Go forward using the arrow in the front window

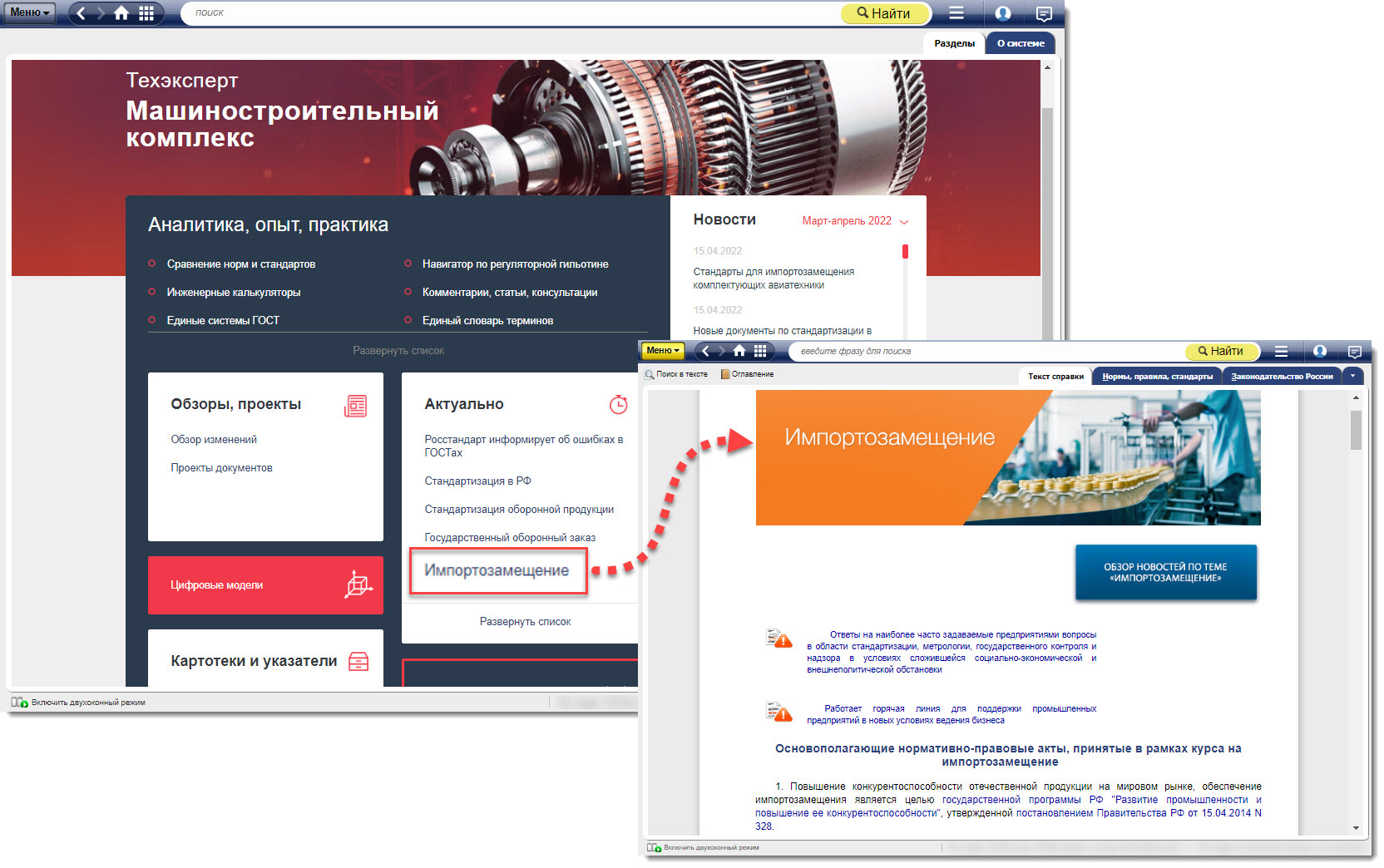click(x=721, y=351)
